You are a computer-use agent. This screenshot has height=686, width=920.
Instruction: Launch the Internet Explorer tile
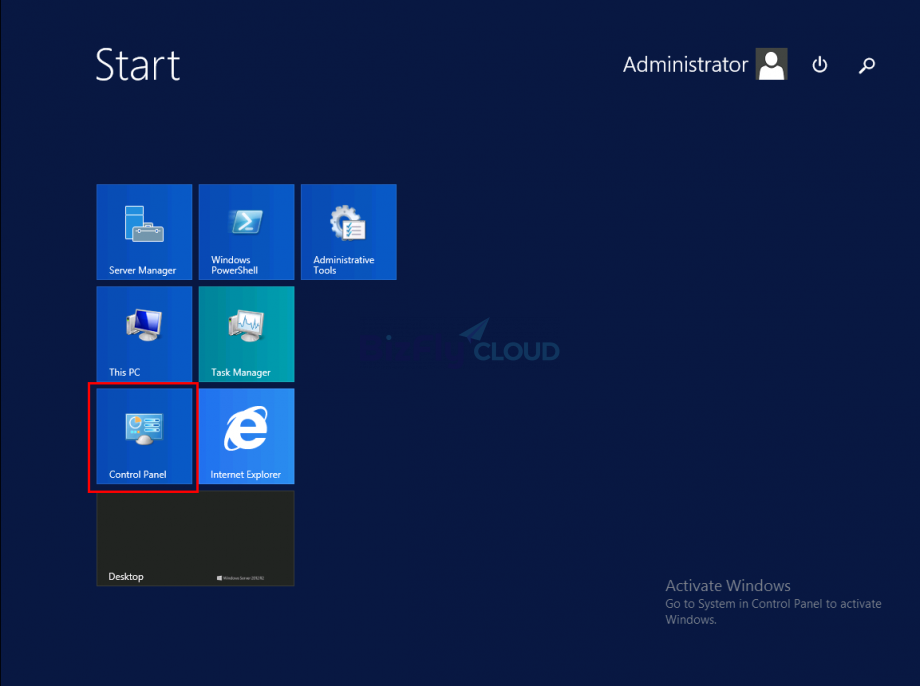click(246, 436)
